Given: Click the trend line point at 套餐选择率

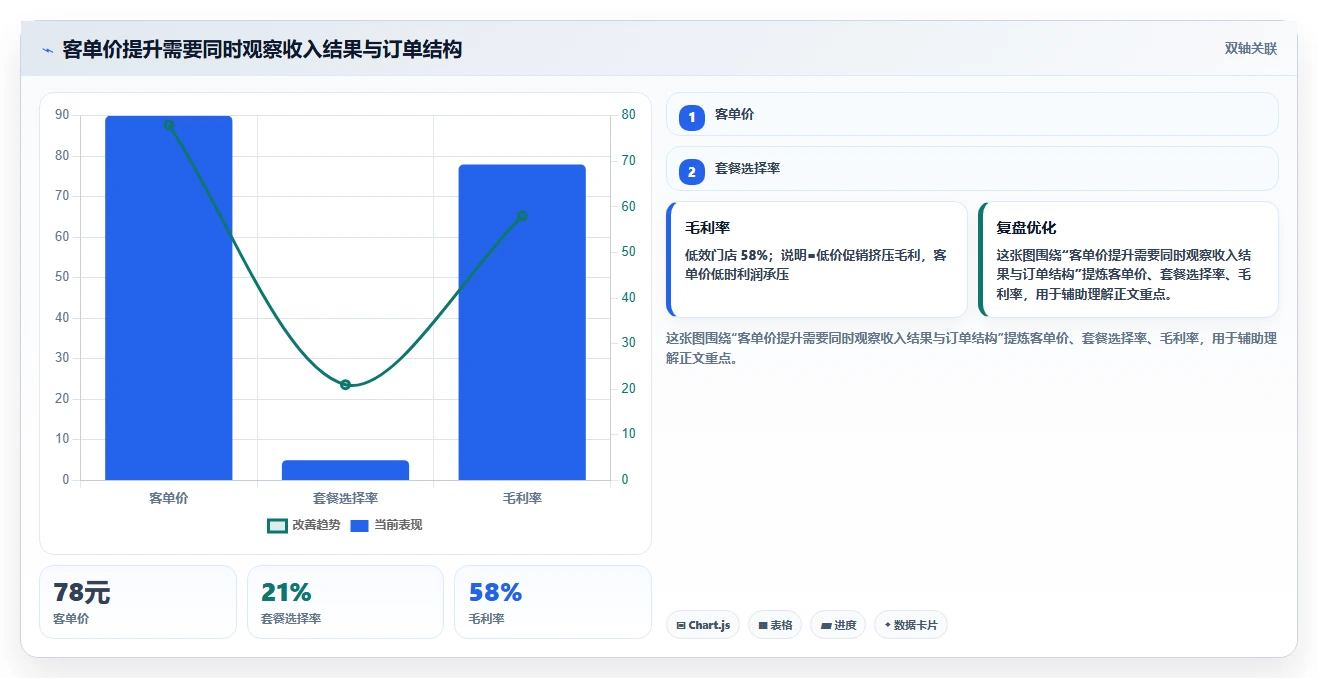Looking at the screenshot, I should coord(345,385).
